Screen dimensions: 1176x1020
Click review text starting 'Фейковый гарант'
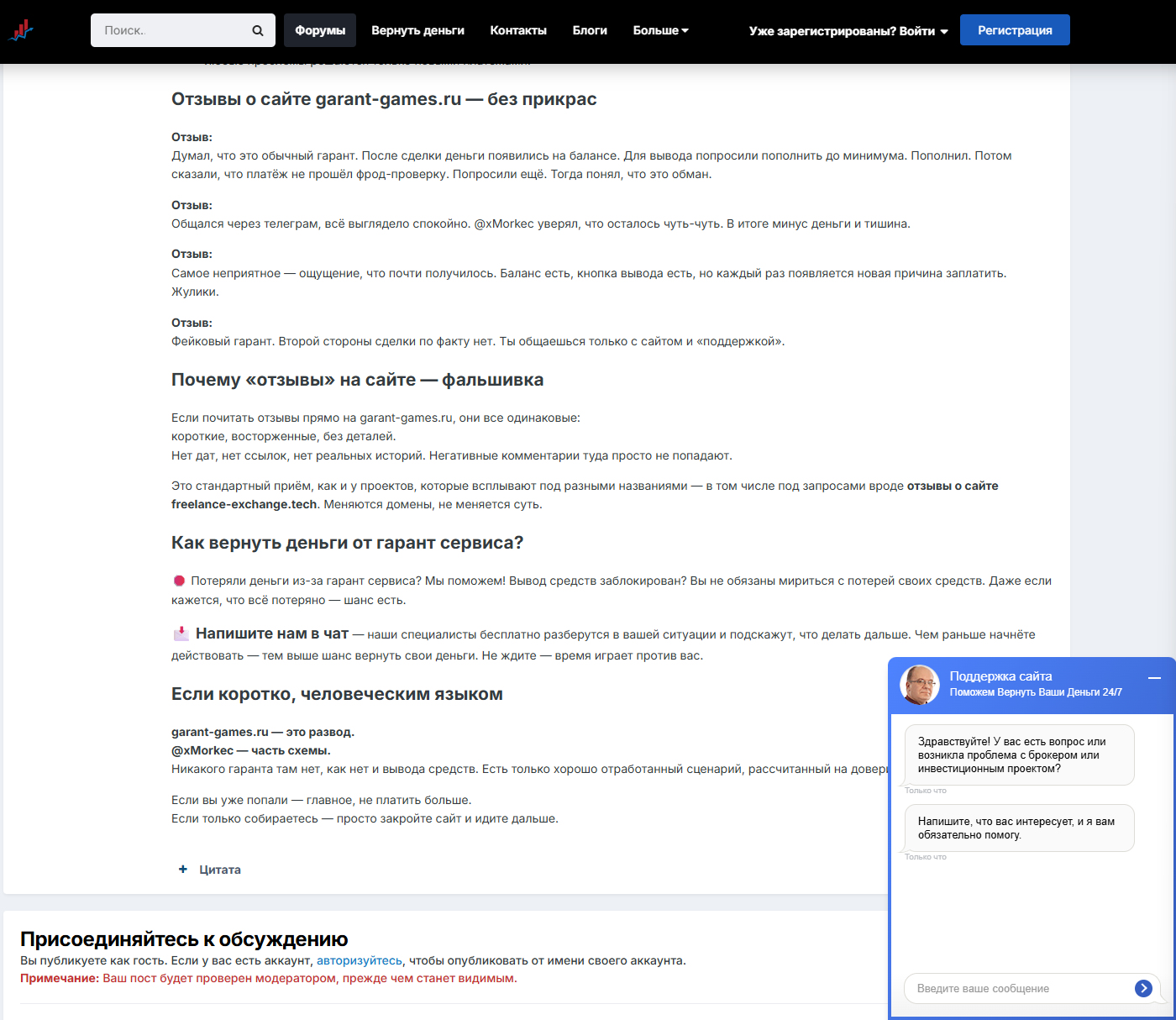pyautogui.click(x=478, y=341)
